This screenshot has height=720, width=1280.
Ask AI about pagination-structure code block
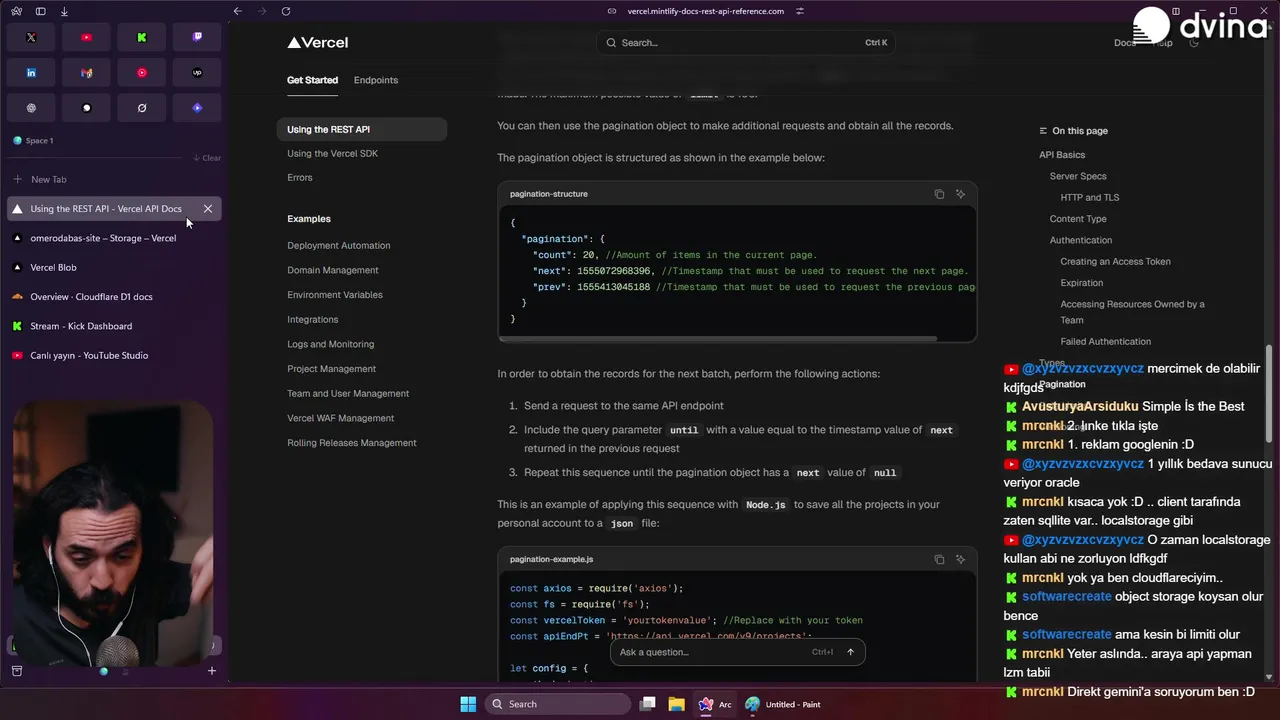tap(960, 194)
